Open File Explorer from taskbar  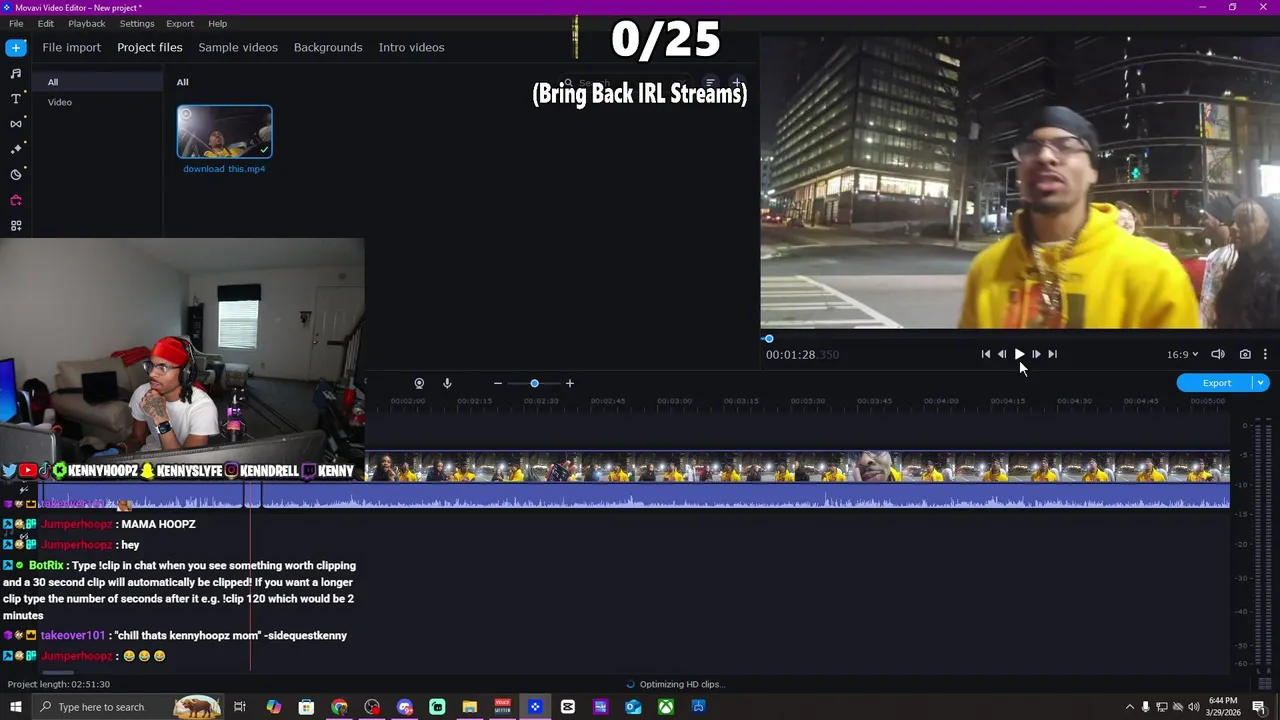[470, 707]
